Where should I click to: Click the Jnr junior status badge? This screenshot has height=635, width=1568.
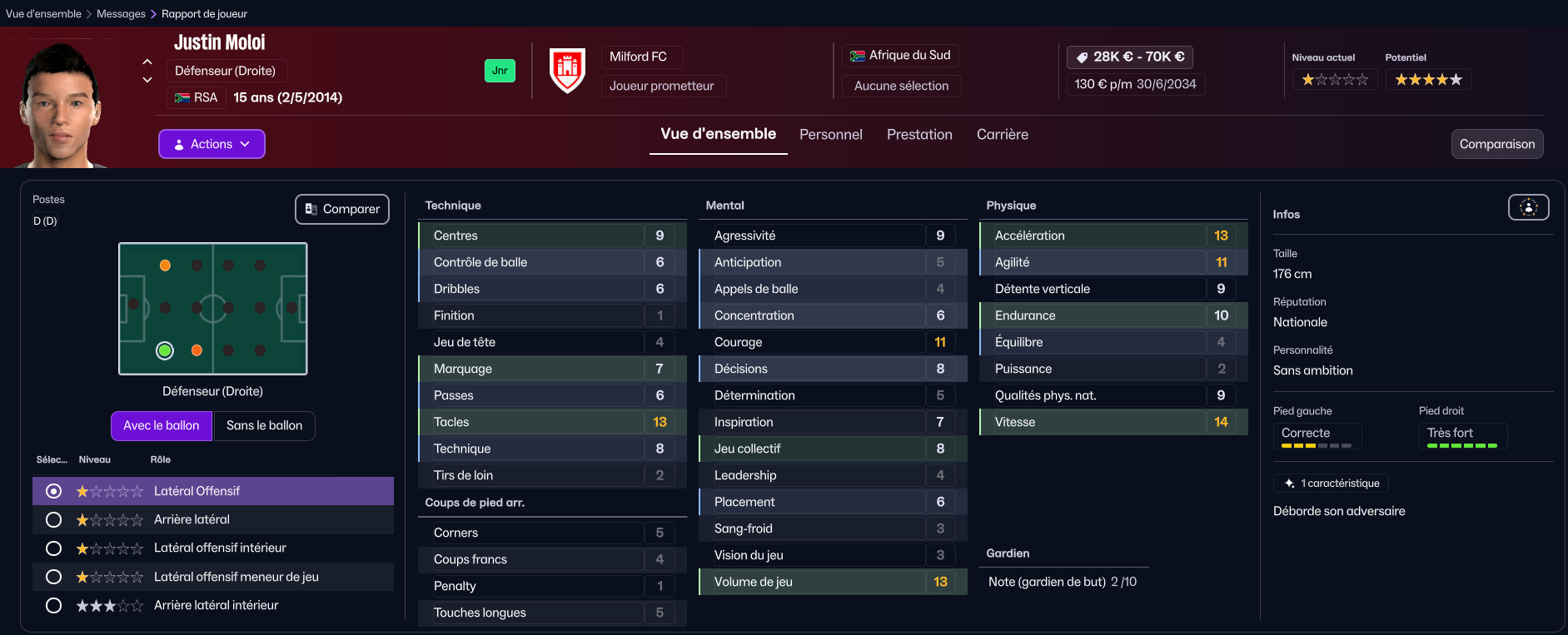tap(500, 71)
